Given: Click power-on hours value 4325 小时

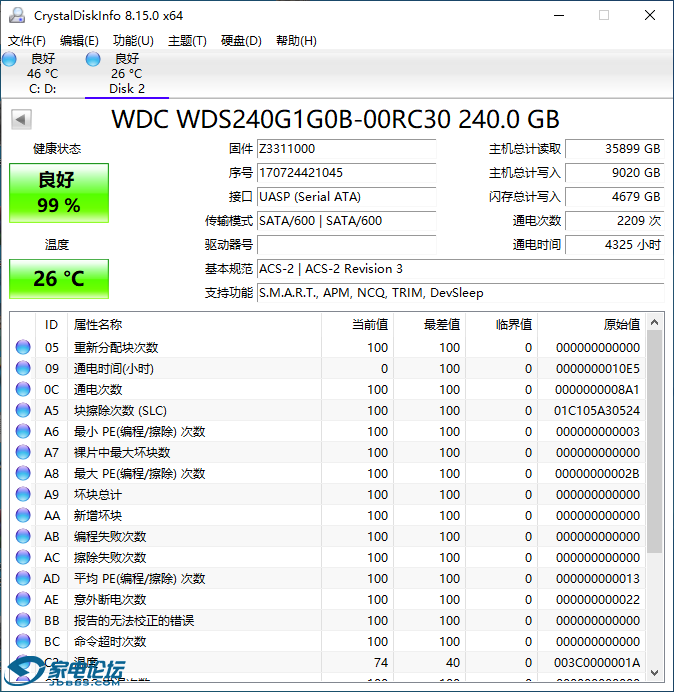Looking at the screenshot, I should coord(614,244).
